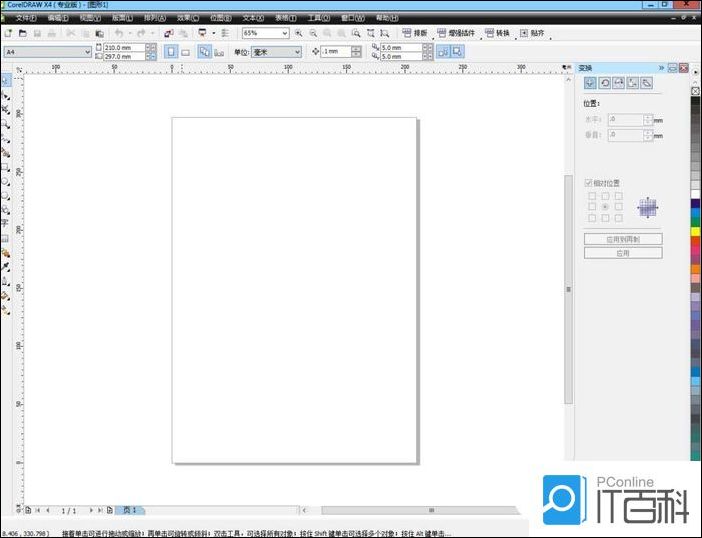Switch to the Position transform icon
The height and width of the screenshot is (538, 702).
click(x=590, y=83)
